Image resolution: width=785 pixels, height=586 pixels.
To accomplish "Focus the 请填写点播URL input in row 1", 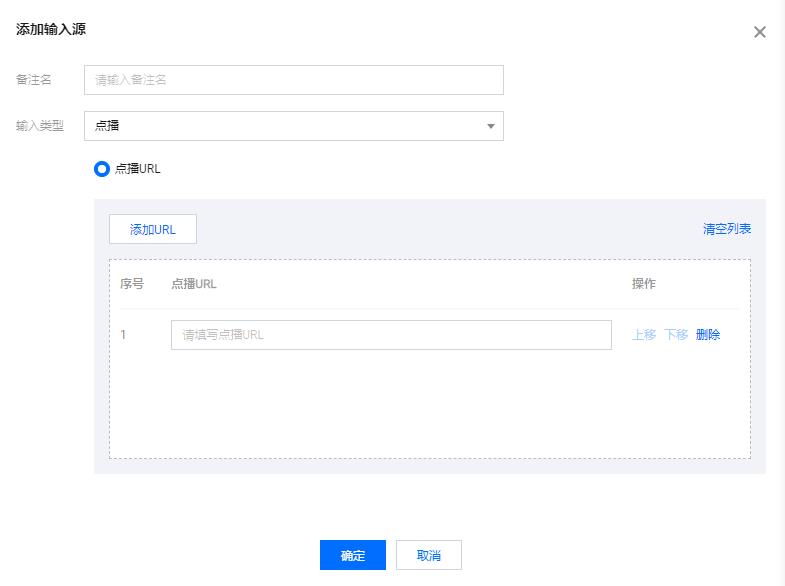I will 391,335.
